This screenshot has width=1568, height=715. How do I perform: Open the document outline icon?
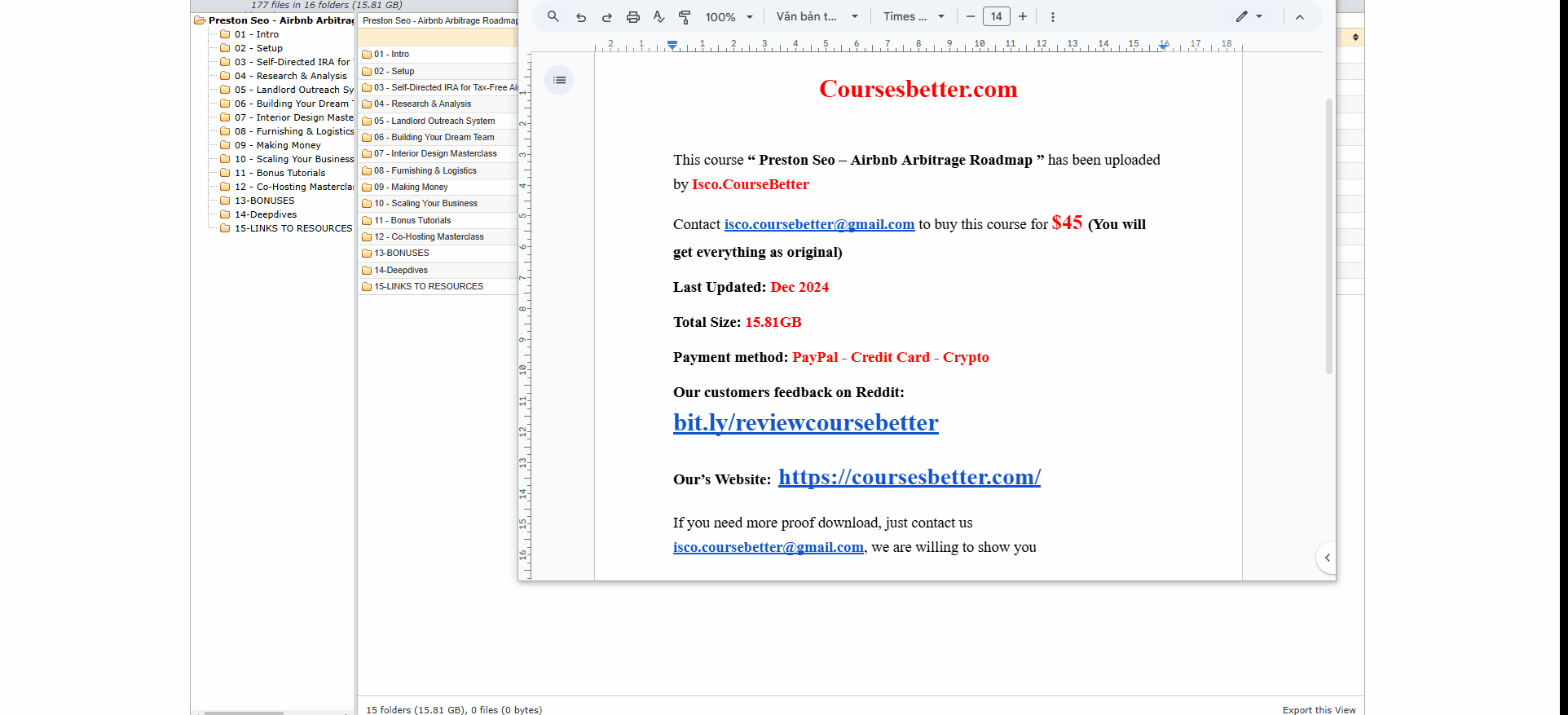tap(559, 80)
